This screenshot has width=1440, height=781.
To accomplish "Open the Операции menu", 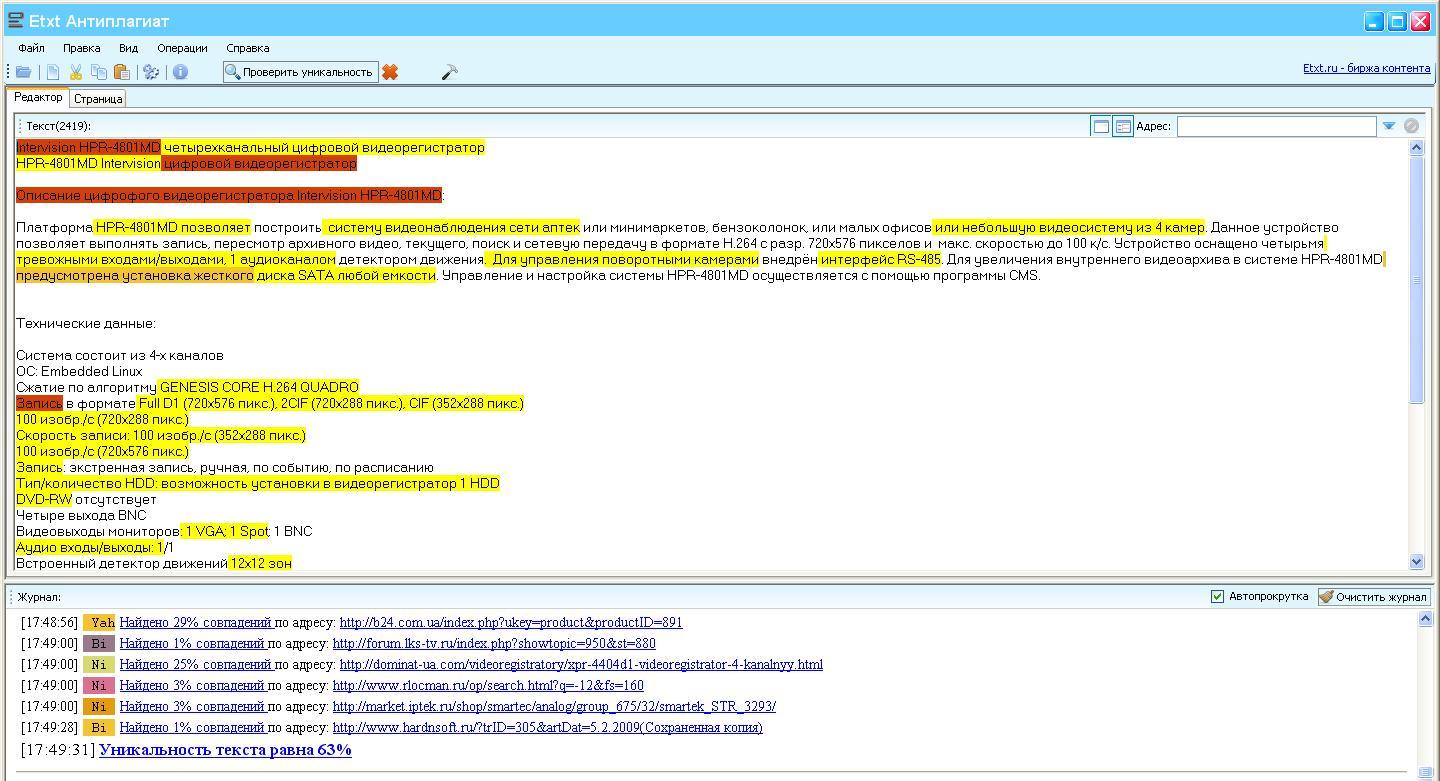I will click(182, 48).
